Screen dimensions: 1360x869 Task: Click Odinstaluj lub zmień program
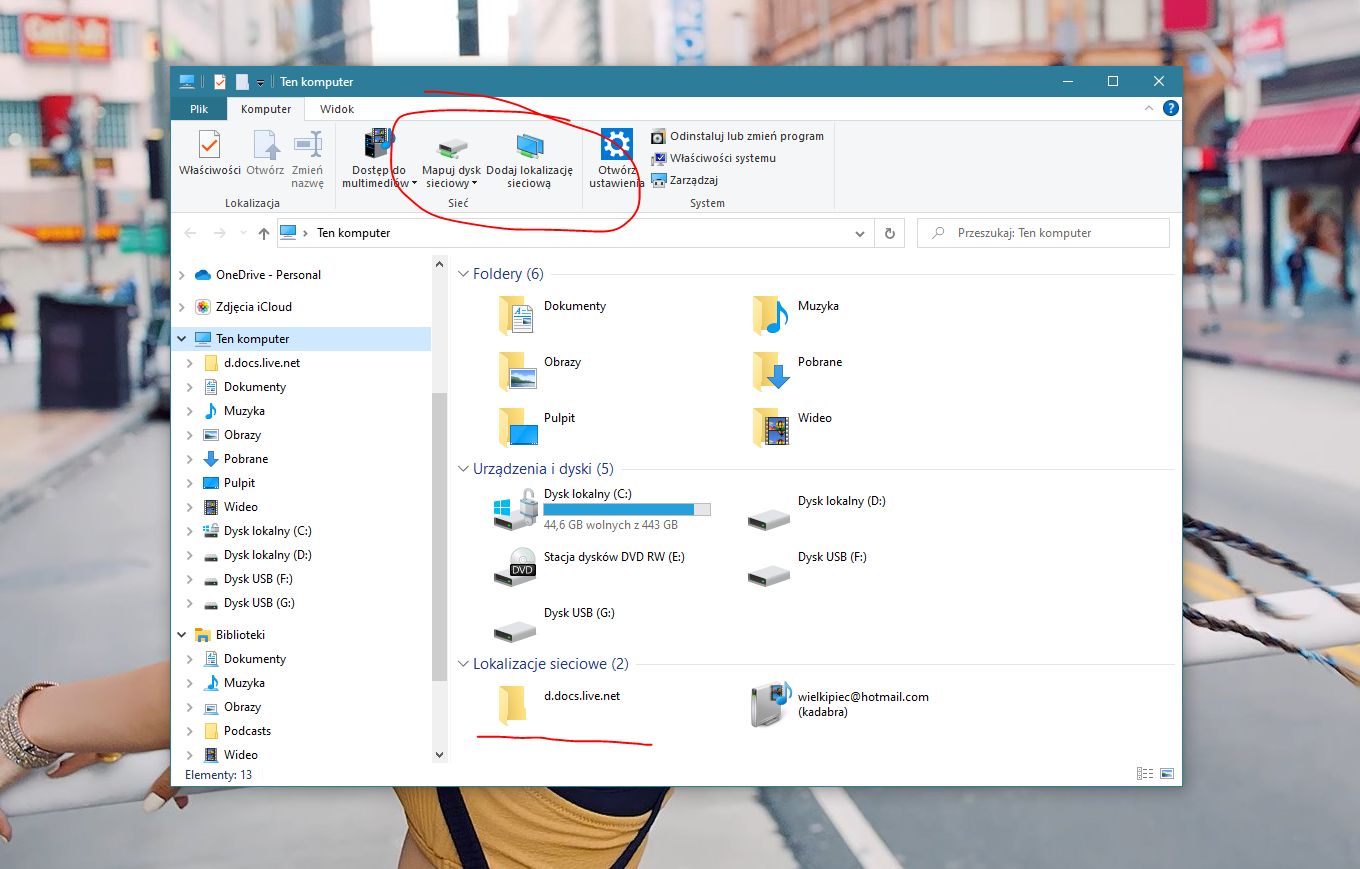746,136
